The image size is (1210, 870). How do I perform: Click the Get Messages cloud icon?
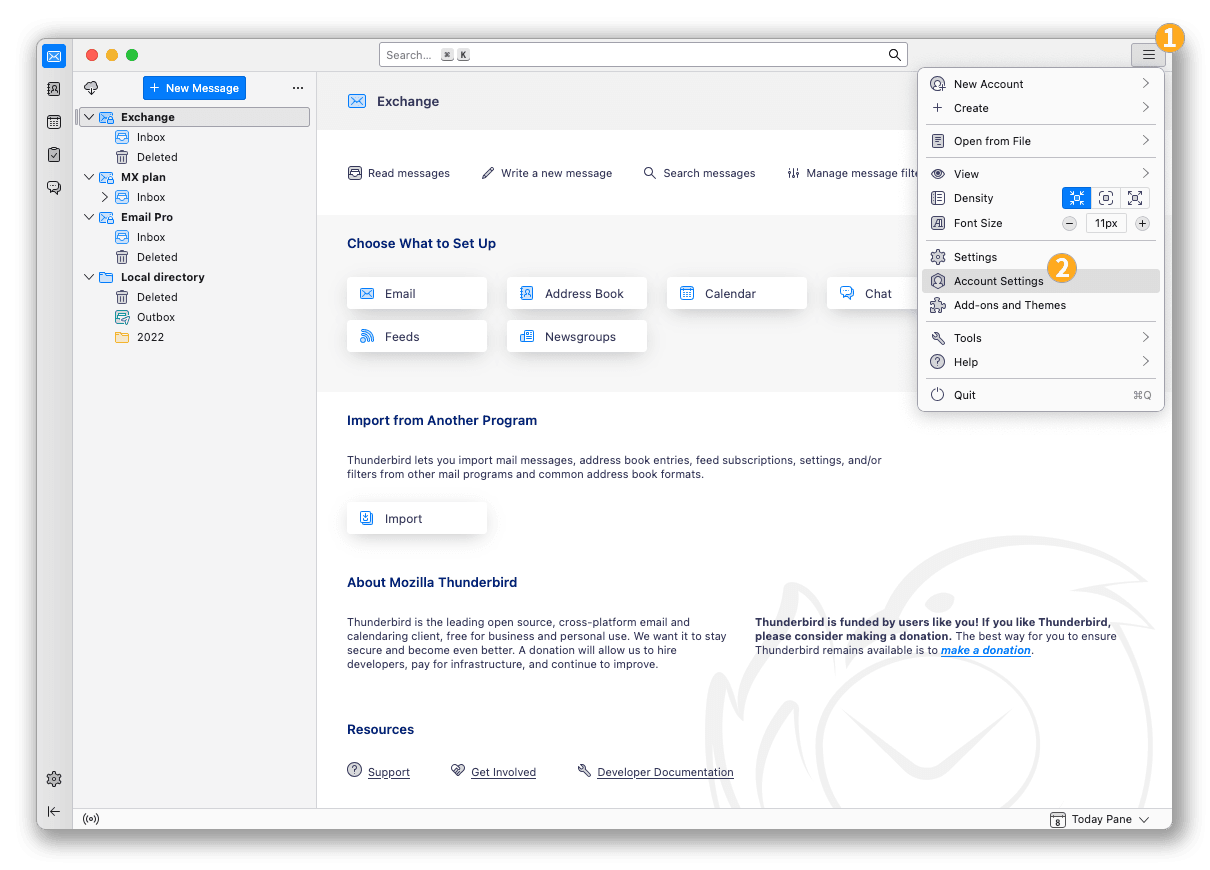coord(91,88)
